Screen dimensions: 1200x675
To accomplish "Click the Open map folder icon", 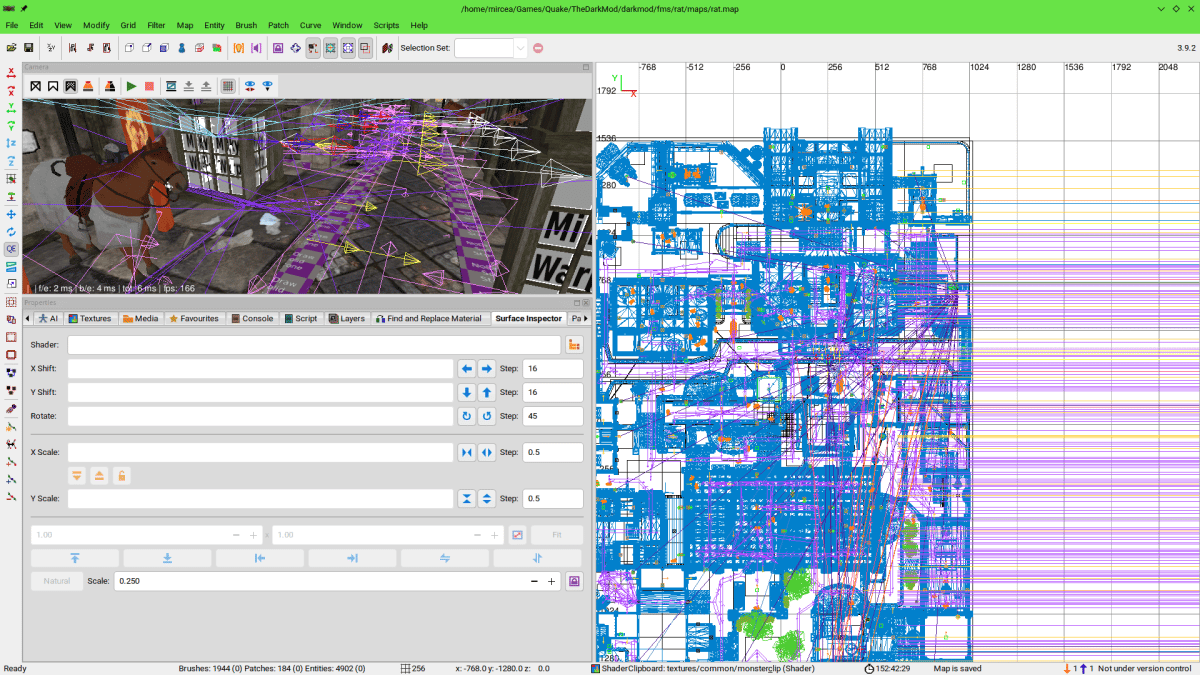I will pos(11,47).
